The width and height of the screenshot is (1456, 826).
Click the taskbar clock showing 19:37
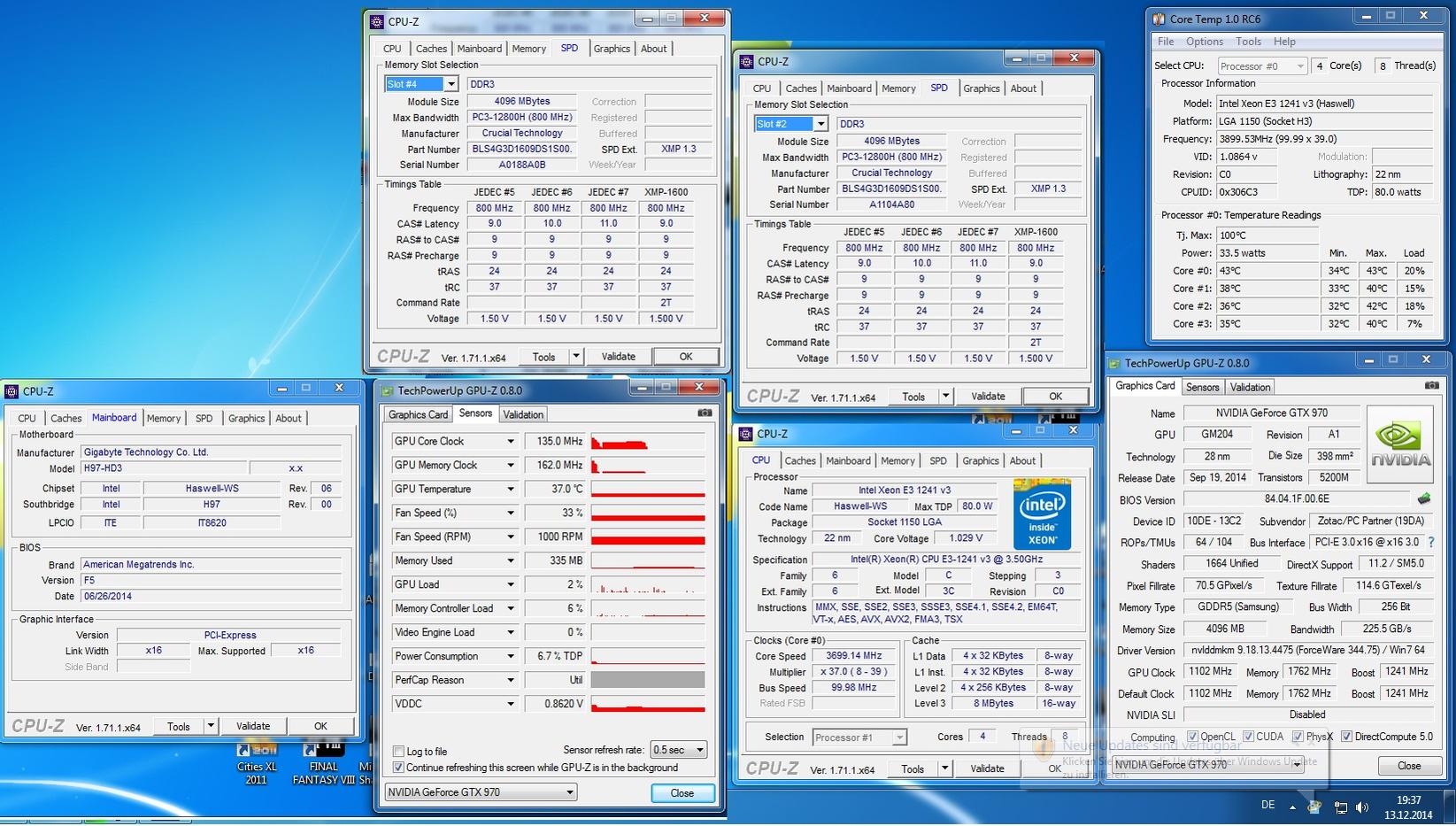click(1409, 799)
